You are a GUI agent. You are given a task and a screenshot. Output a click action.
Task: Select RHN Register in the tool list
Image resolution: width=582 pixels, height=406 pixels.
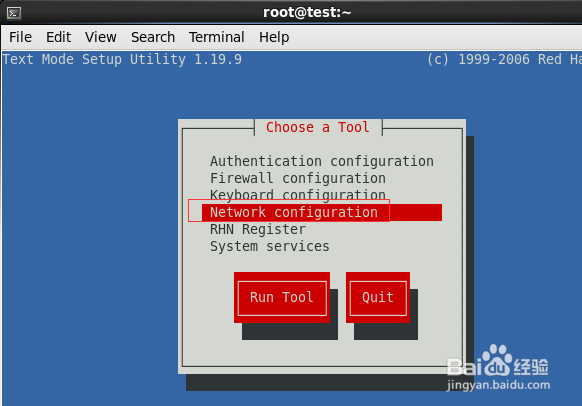pyautogui.click(x=258, y=229)
